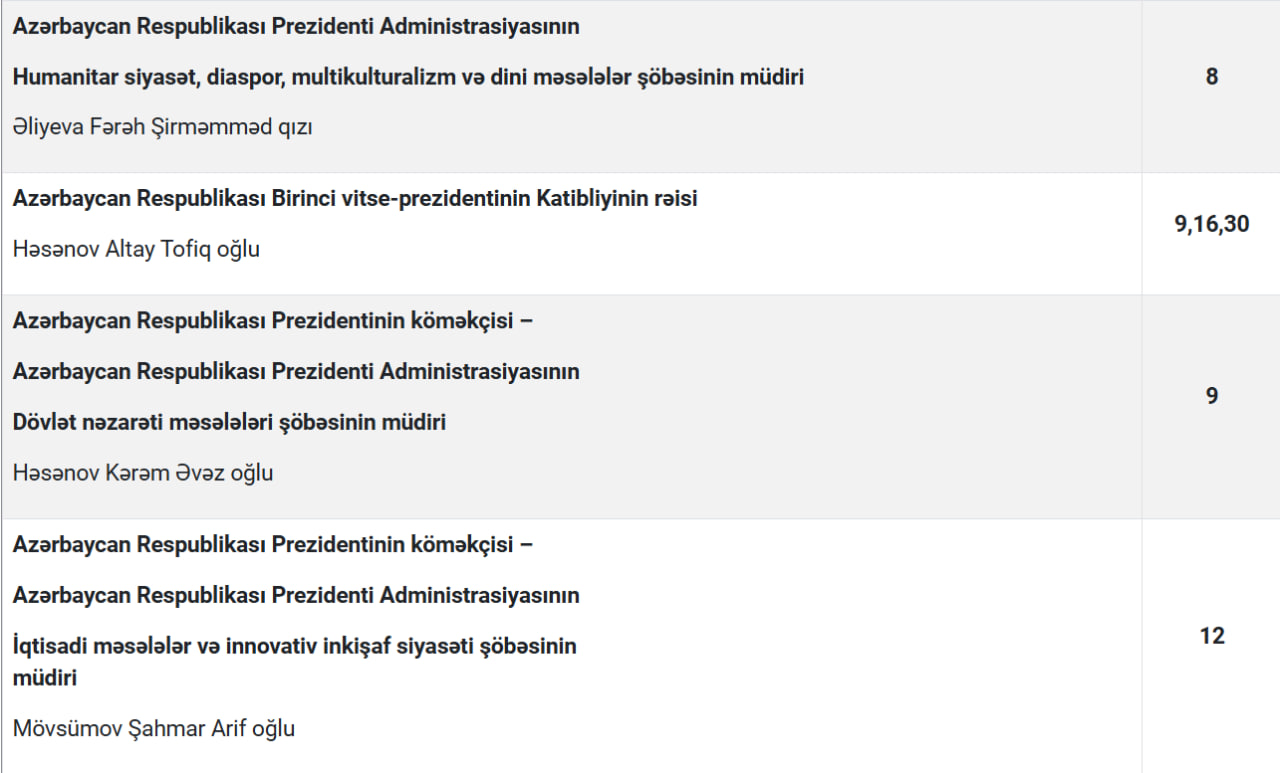This screenshot has width=1280, height=773.
Task: Select the name Həsənov Kərəm Əvəz oğlu
Action: click(x=143, y=472)
